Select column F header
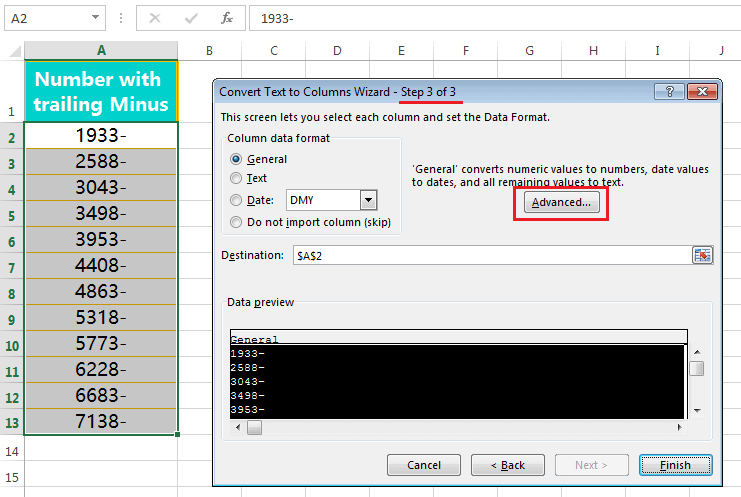The image size is (741, 497). coord(465,51)
